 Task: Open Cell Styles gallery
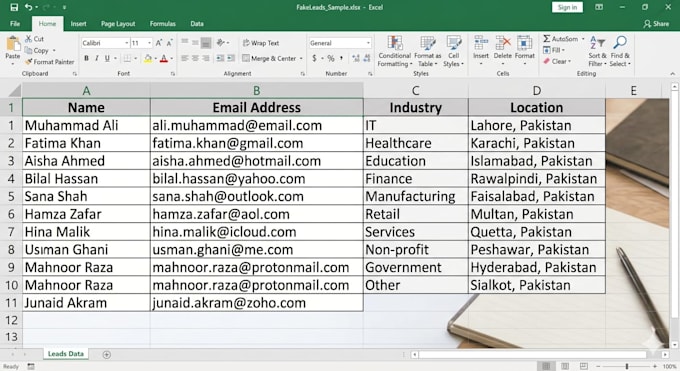click(454, 51)
